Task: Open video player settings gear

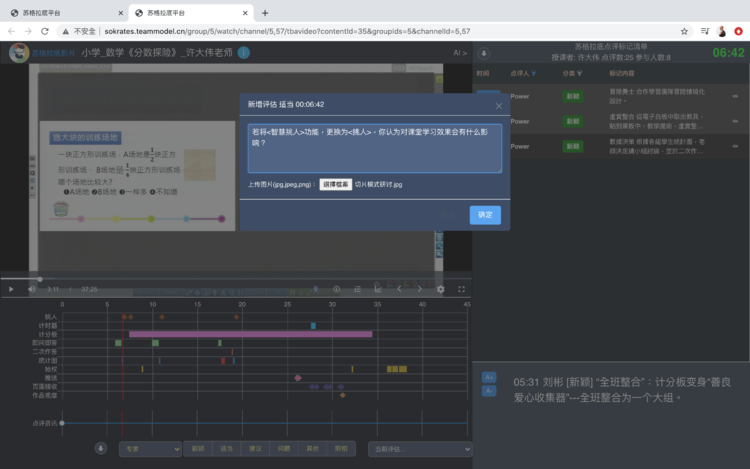Action: click(440, 289)
